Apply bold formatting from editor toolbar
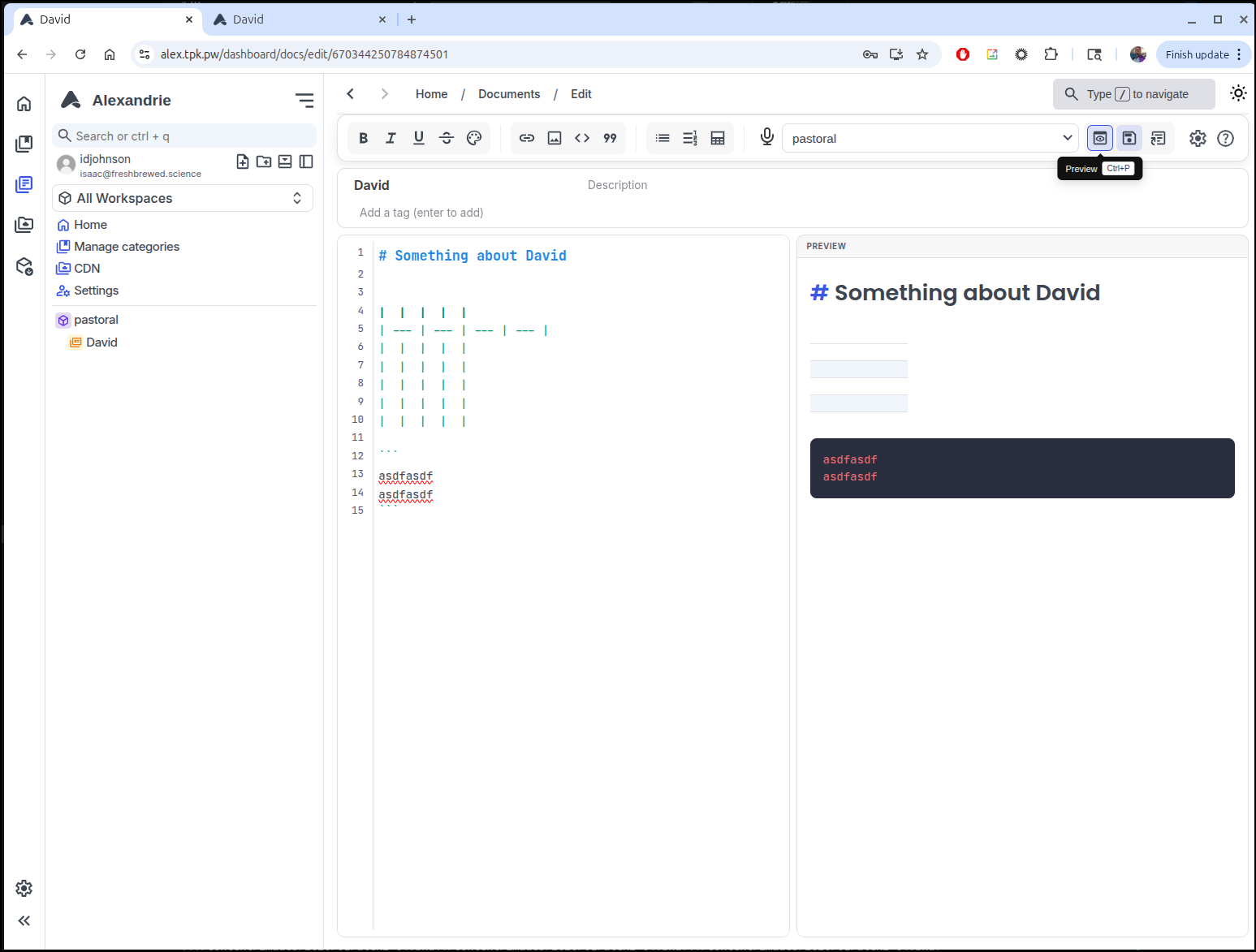This screenshot has height=952, width=1256. tap(364, 138)
